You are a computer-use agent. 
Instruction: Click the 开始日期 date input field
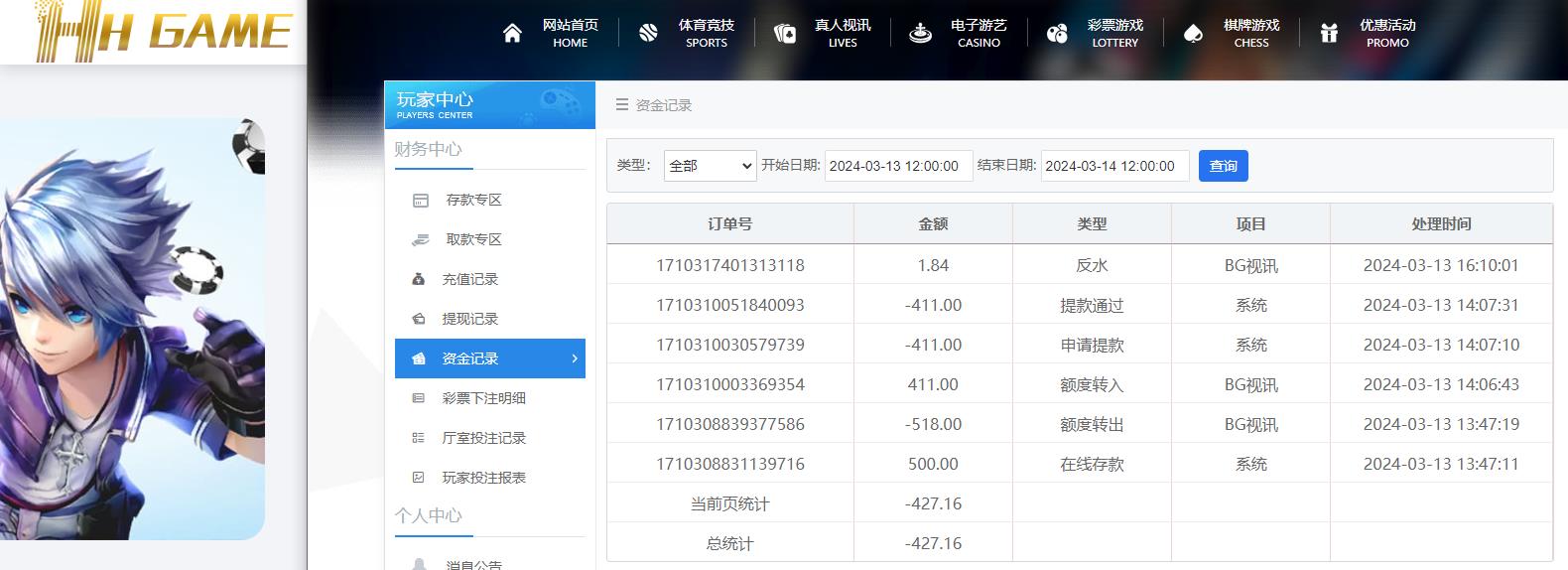click(898, 166)
